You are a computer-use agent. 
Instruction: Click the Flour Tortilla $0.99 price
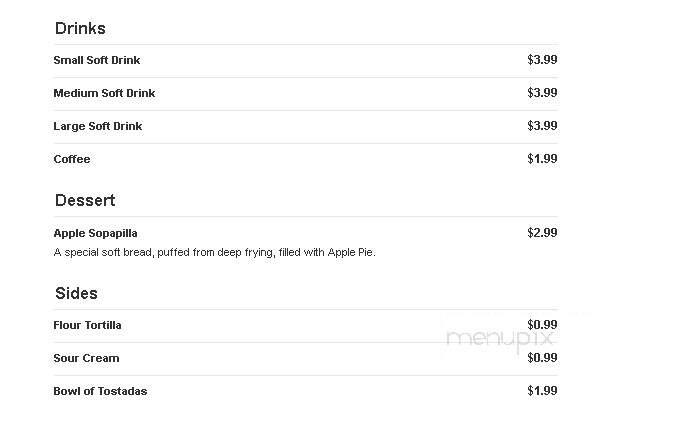click(542, 325)
